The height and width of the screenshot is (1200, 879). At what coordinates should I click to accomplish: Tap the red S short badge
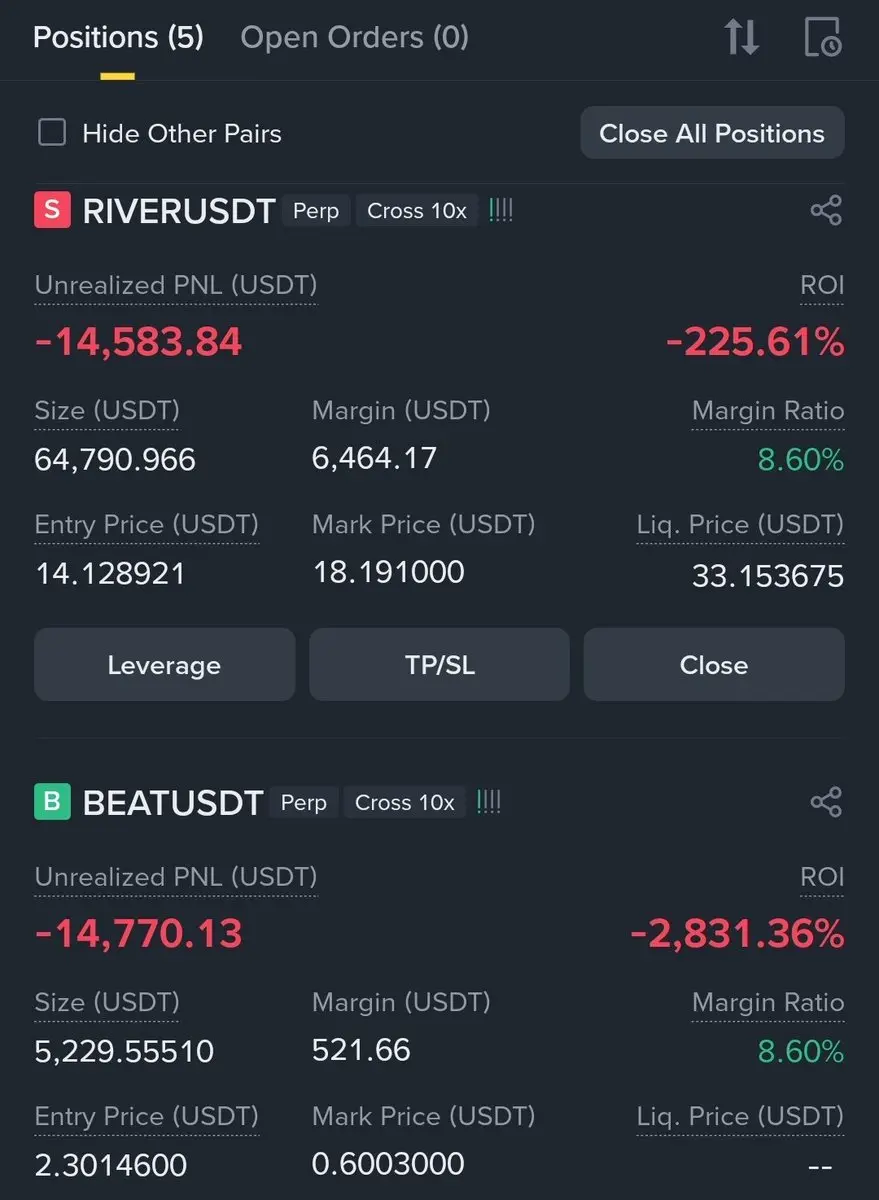coord(52,211)
